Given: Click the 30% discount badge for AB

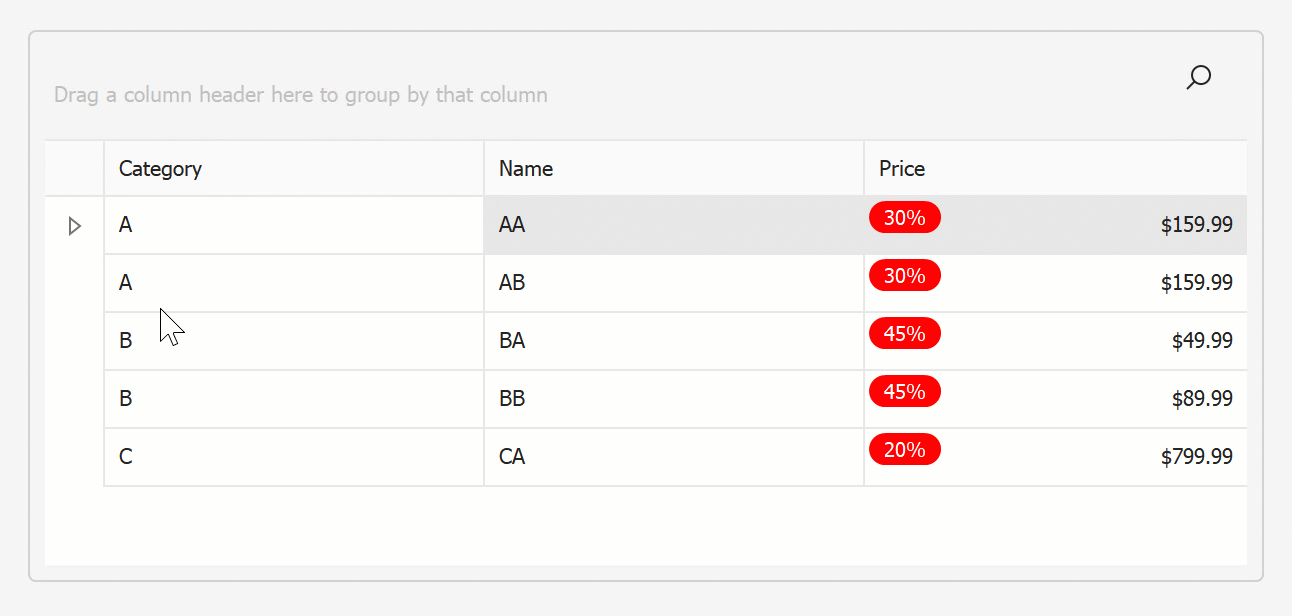Looking at the screenshot, I should [905, 276].
